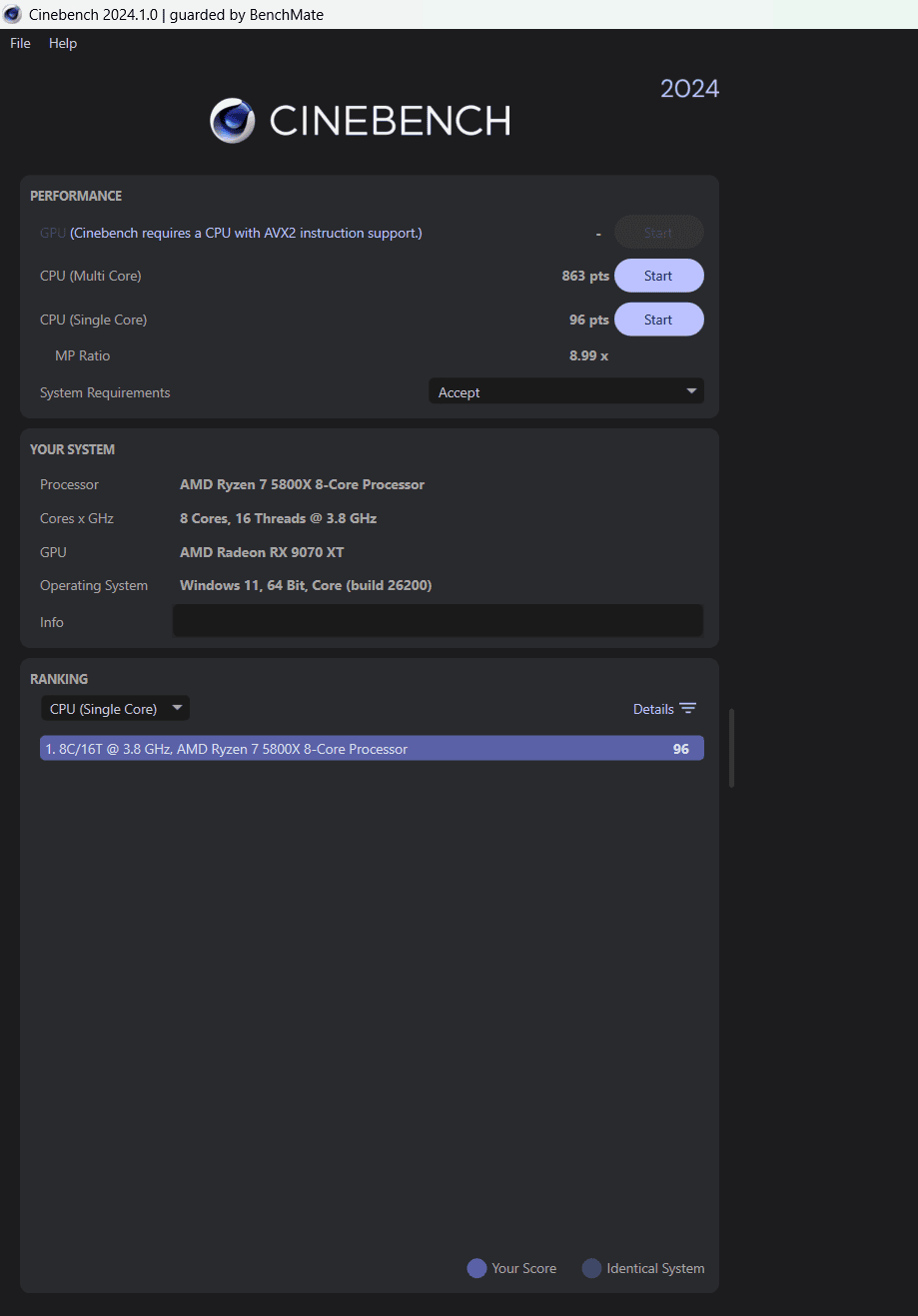This screenshot has height=1316, width=918.
Task: Click the Windows 11 build 26200 text
Action: click(x=306, y=585)
